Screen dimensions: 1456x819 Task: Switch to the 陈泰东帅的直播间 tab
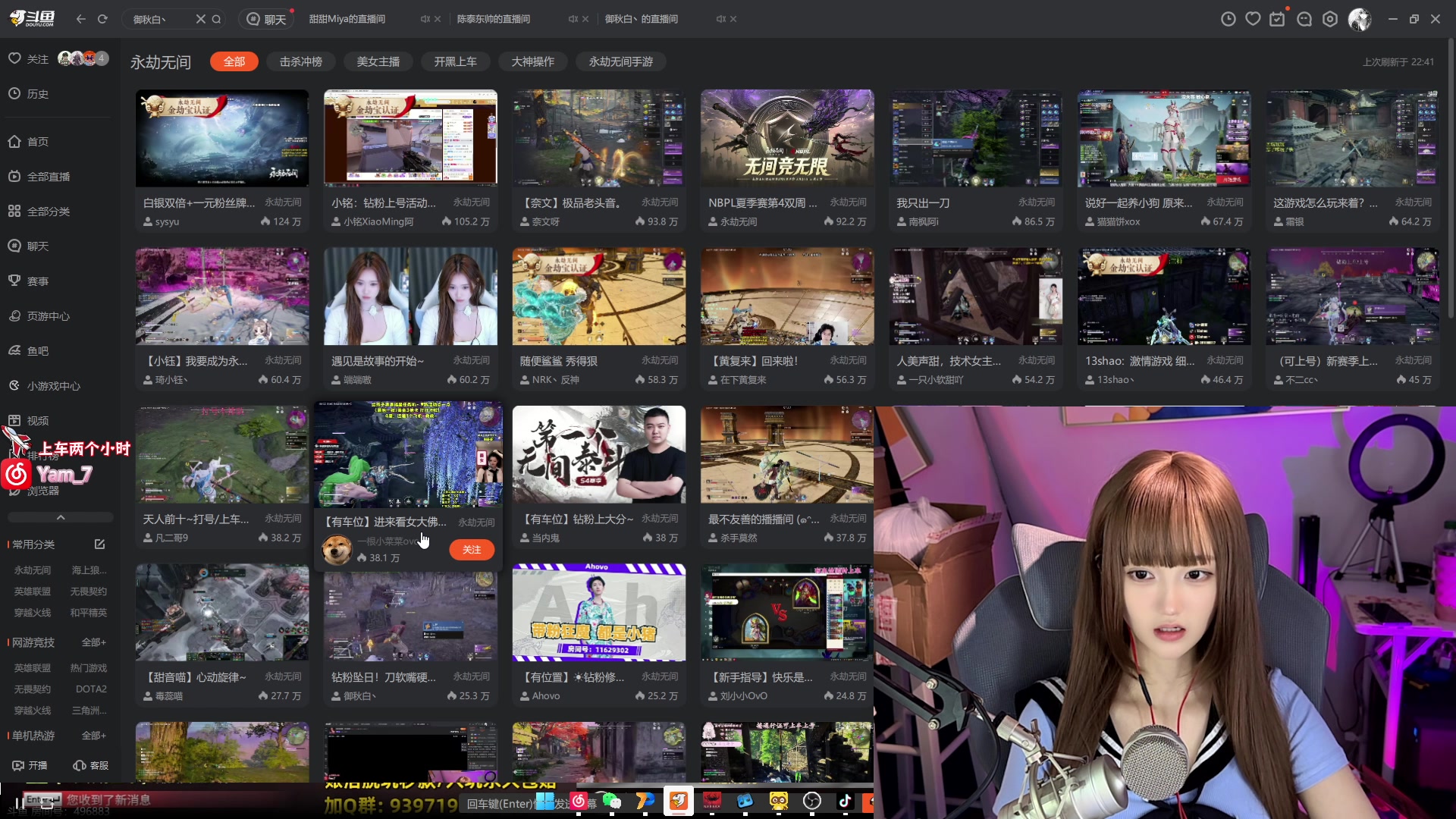pyautogui.click(x=494, y=19)
